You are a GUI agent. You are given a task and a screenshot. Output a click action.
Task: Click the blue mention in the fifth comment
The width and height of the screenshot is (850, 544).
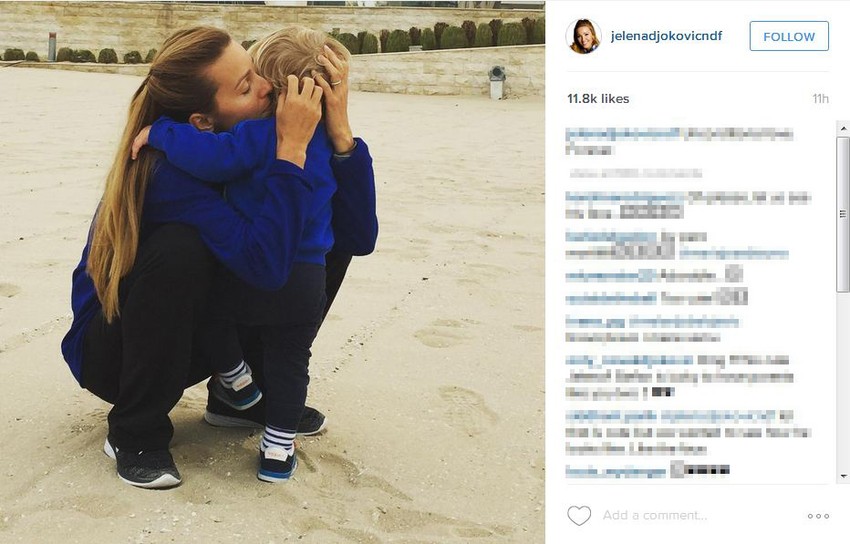[684, 322]
